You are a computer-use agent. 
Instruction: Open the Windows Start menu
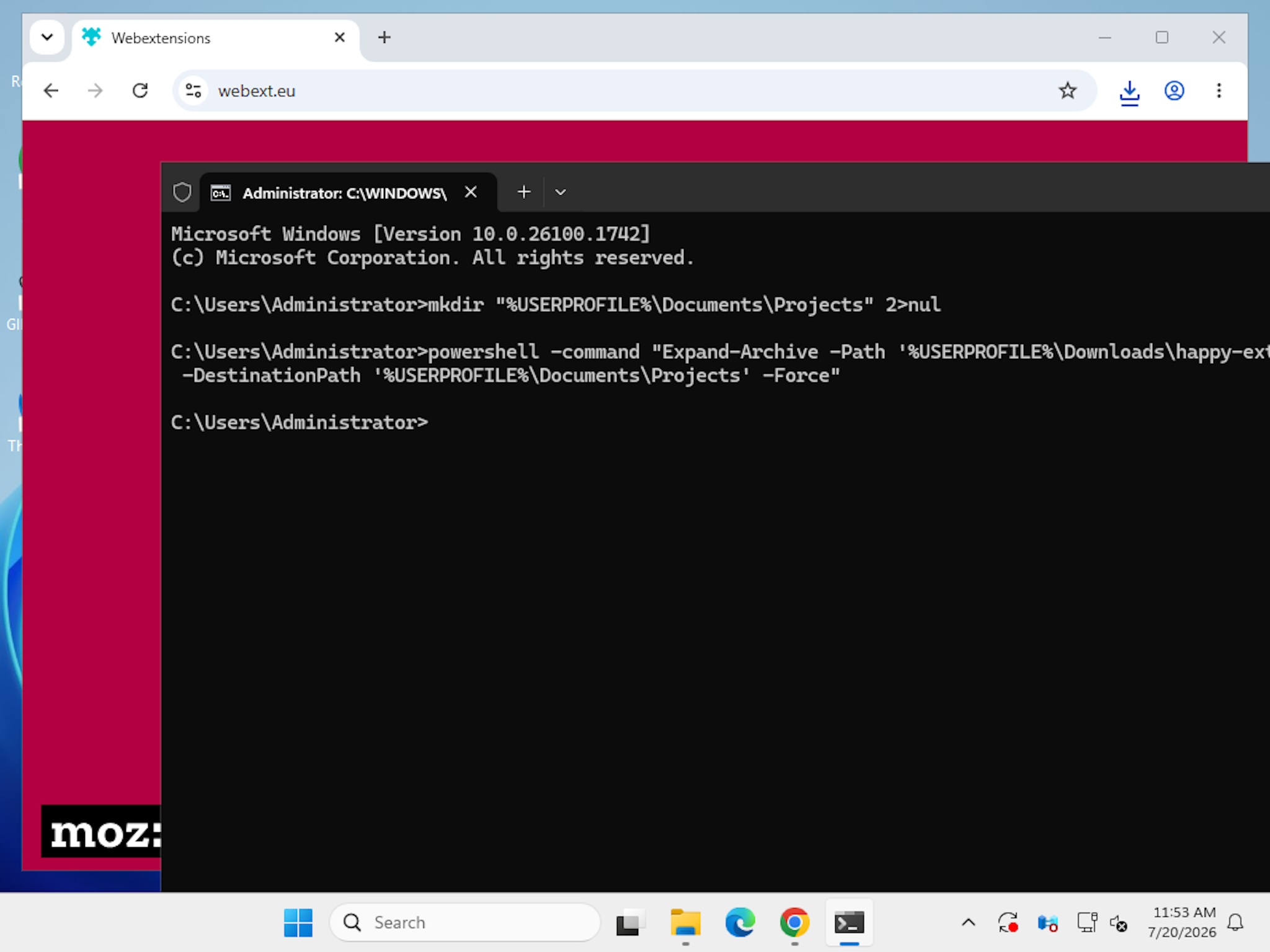[x=298, y=922]
